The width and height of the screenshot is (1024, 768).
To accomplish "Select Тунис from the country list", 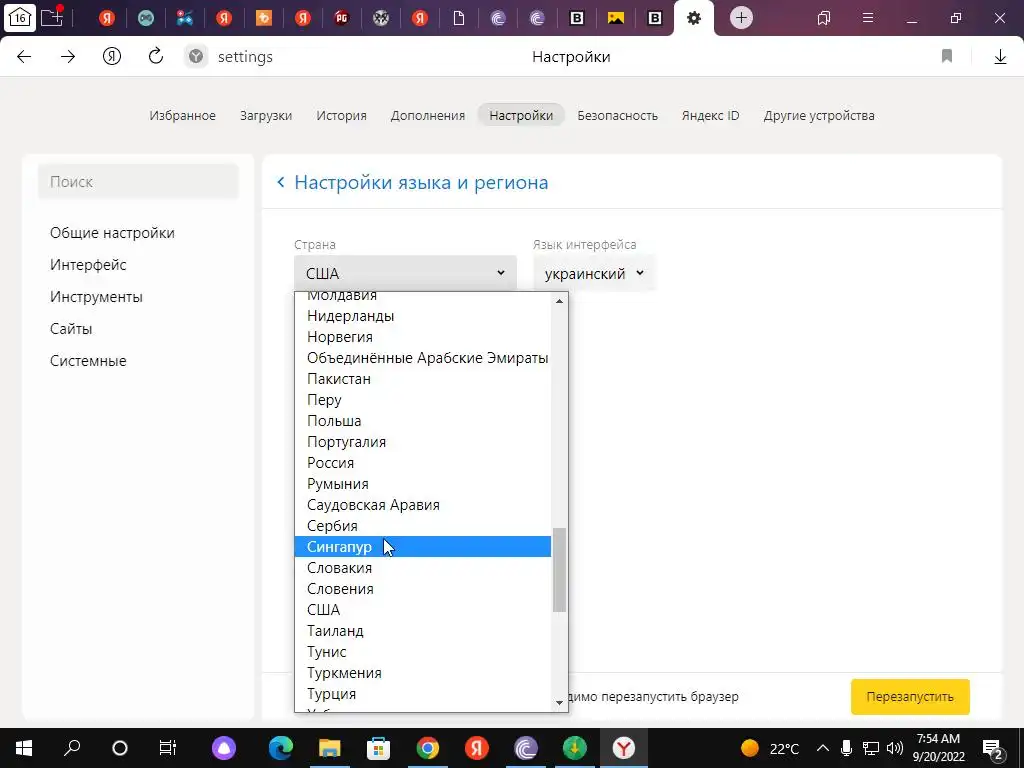I will pyautogui.click(x=423, y=652).
